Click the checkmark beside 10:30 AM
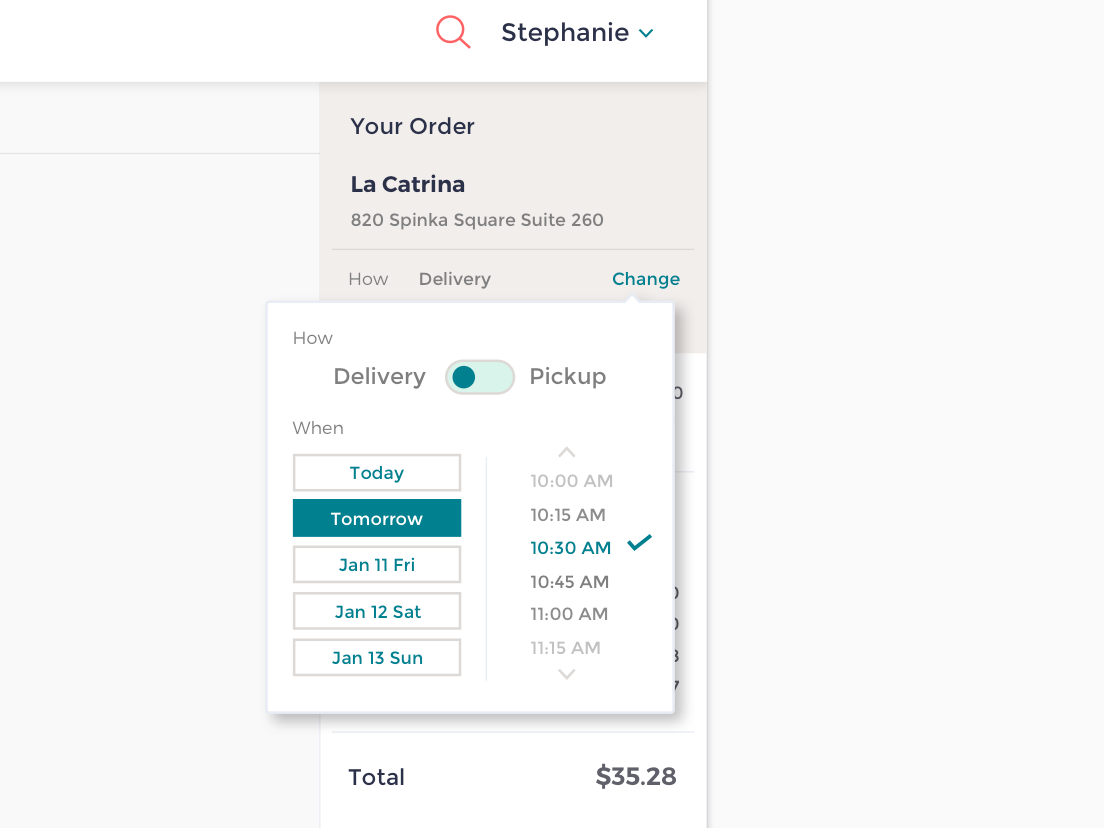 [637, 543]
